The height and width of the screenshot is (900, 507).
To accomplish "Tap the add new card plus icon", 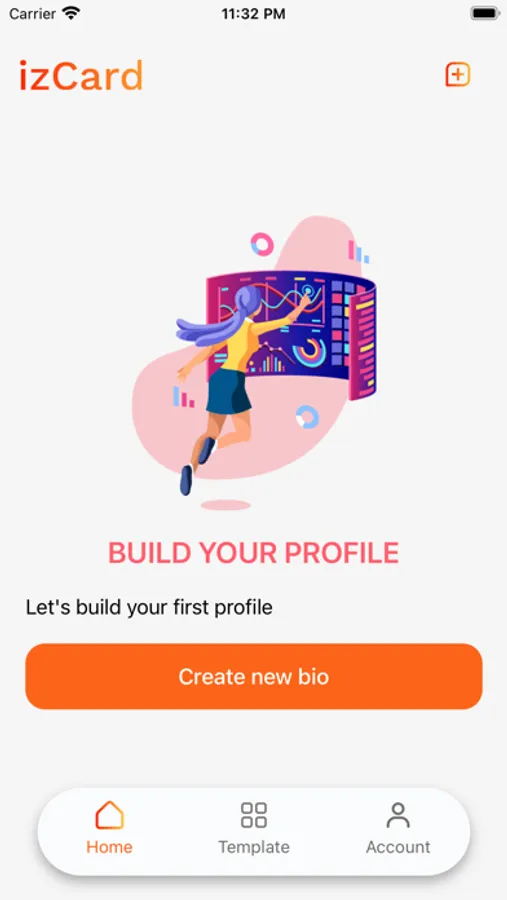I will click(458, 75).
